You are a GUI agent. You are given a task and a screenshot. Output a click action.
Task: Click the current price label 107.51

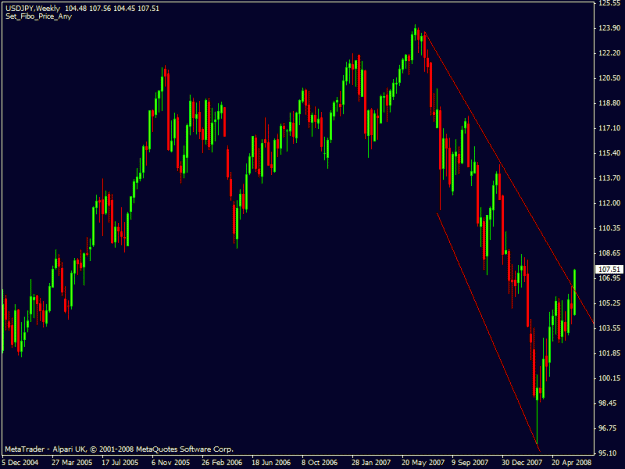click(x=609, y=270)
